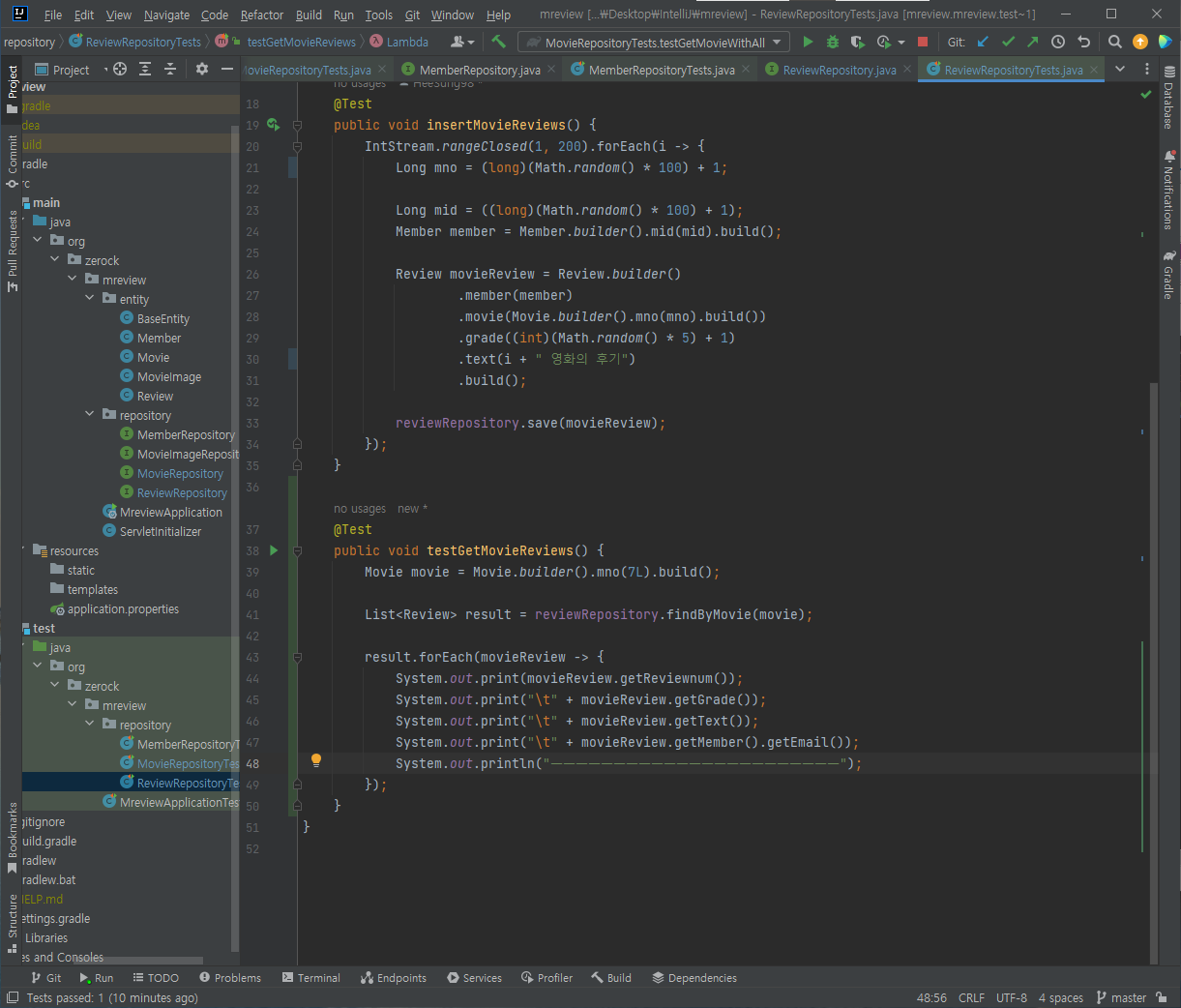The image size is (1181, 1008).
Task: Switch to MemberRepository.java tab
Action: pos(480,70)
